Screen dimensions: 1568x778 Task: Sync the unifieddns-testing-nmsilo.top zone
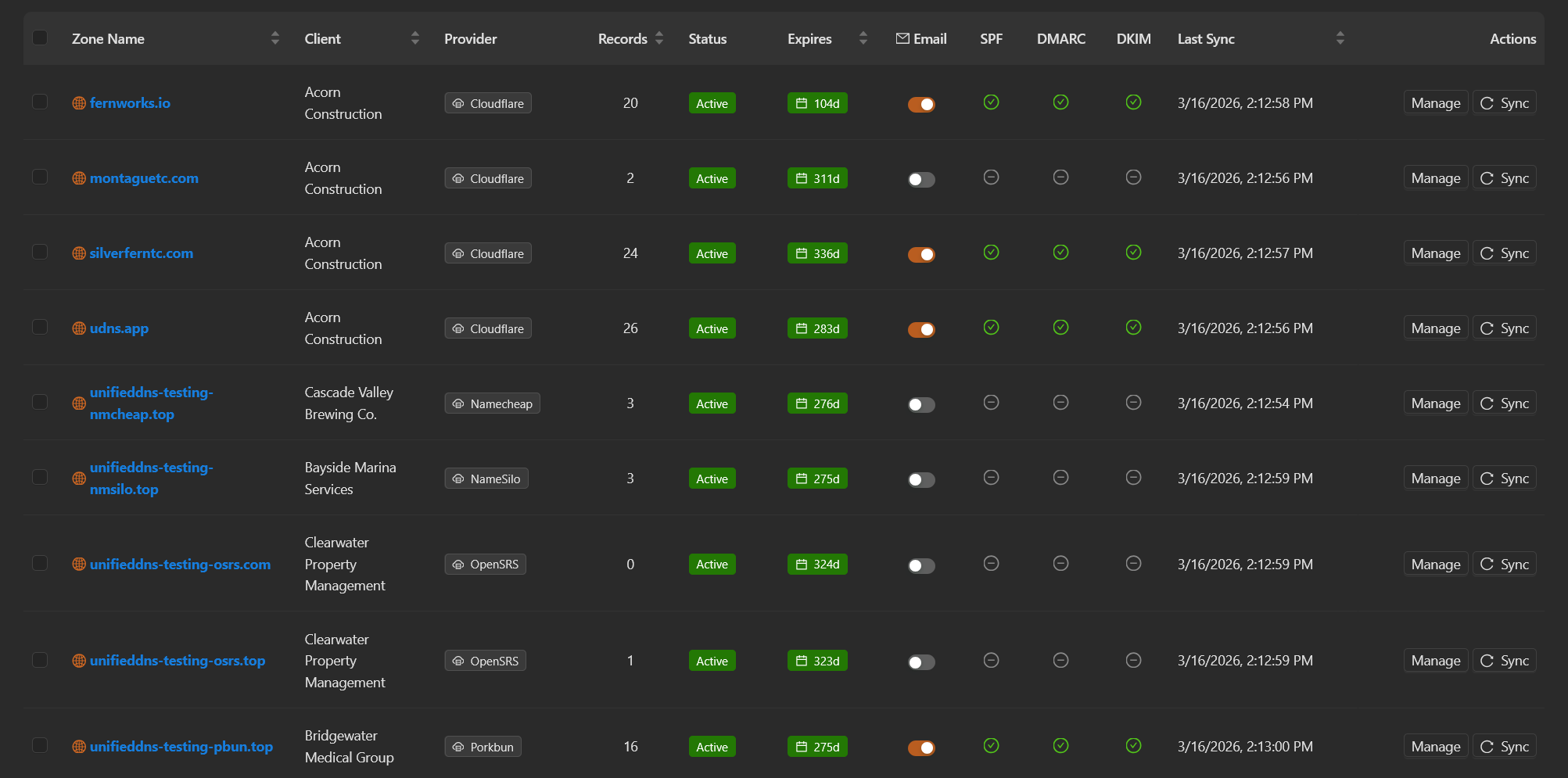(1505, 479)
